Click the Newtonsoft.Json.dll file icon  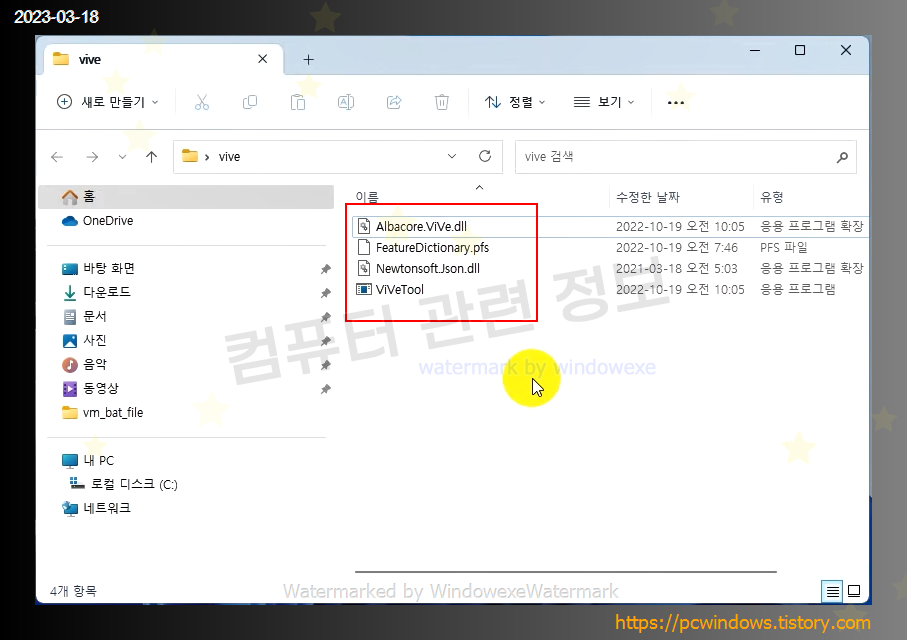pyautogui.click(x=364, y=268)
